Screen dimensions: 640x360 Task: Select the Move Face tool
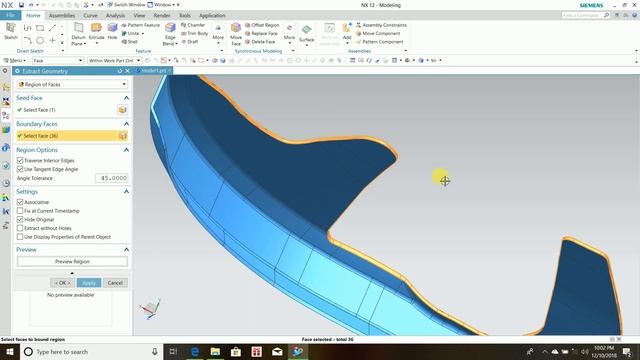pyautogui.click(x=236, y=34)
